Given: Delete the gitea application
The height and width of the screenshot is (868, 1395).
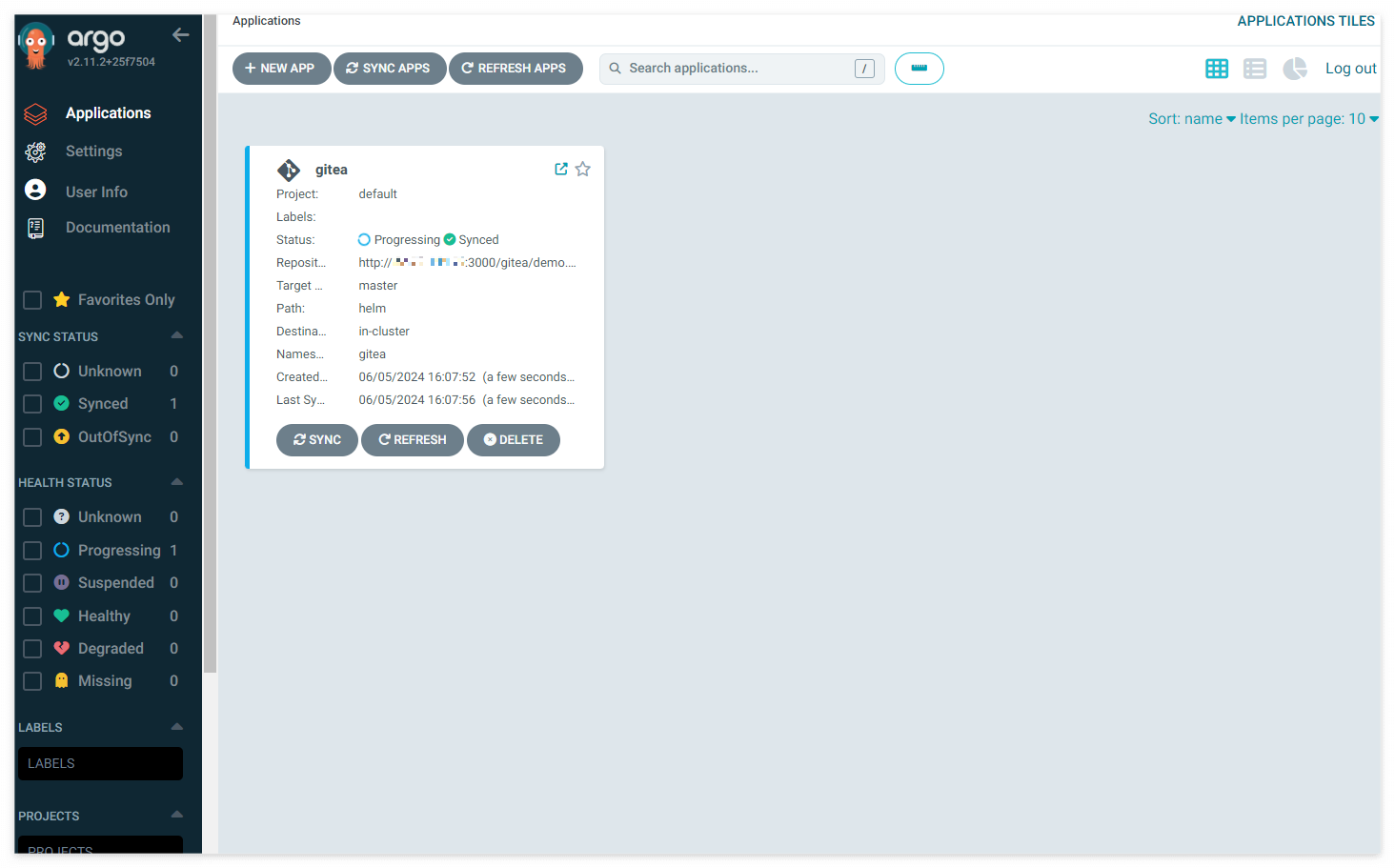Looking at the screenshot, I should click(x=514, y=440).
